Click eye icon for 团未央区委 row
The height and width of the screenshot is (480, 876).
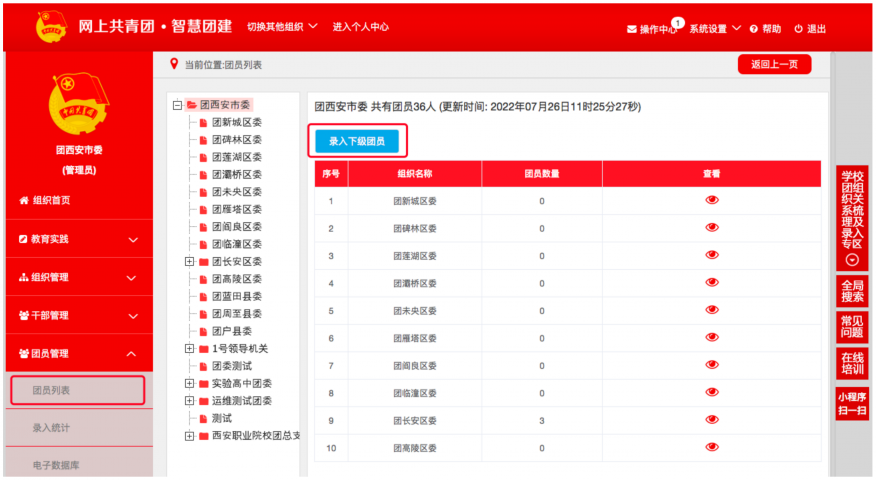(711, 311)
